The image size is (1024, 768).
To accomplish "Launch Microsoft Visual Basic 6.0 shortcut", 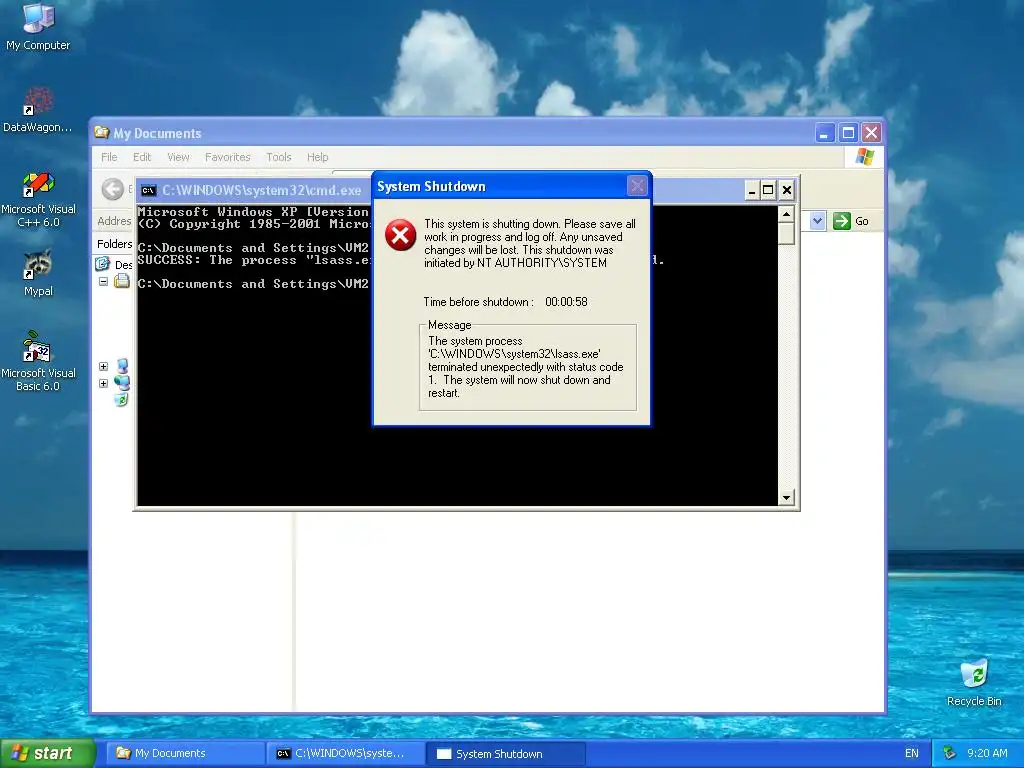I will point(38,361).
